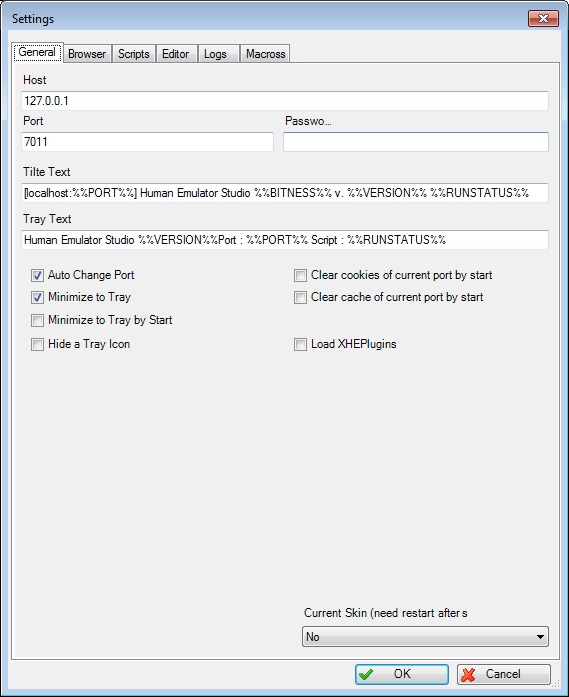The image size is (569, 697).
Task: Click the Port label
Action: coord(33,121)
